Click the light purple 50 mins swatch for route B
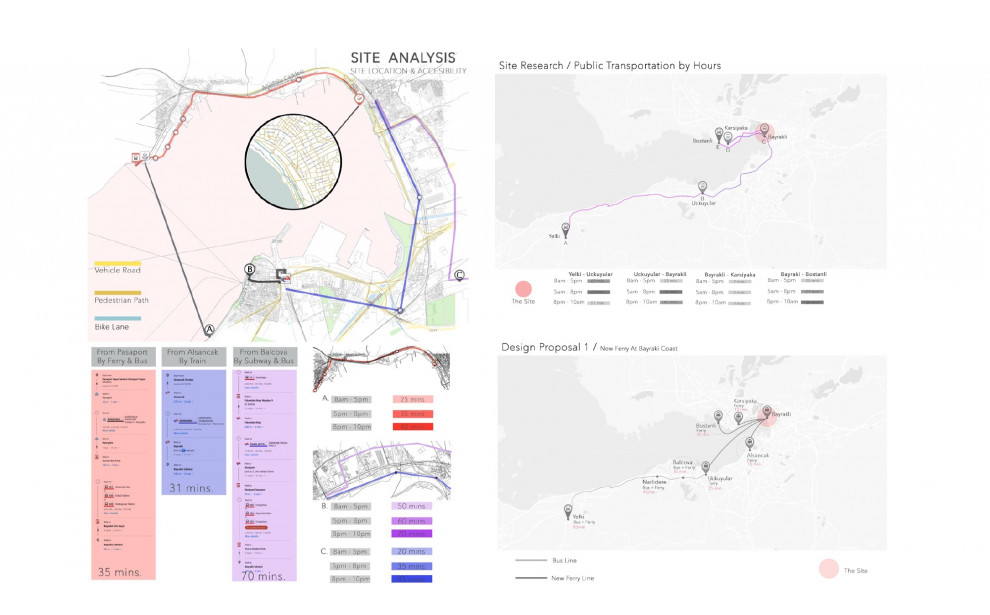 (x=412, y=506)
